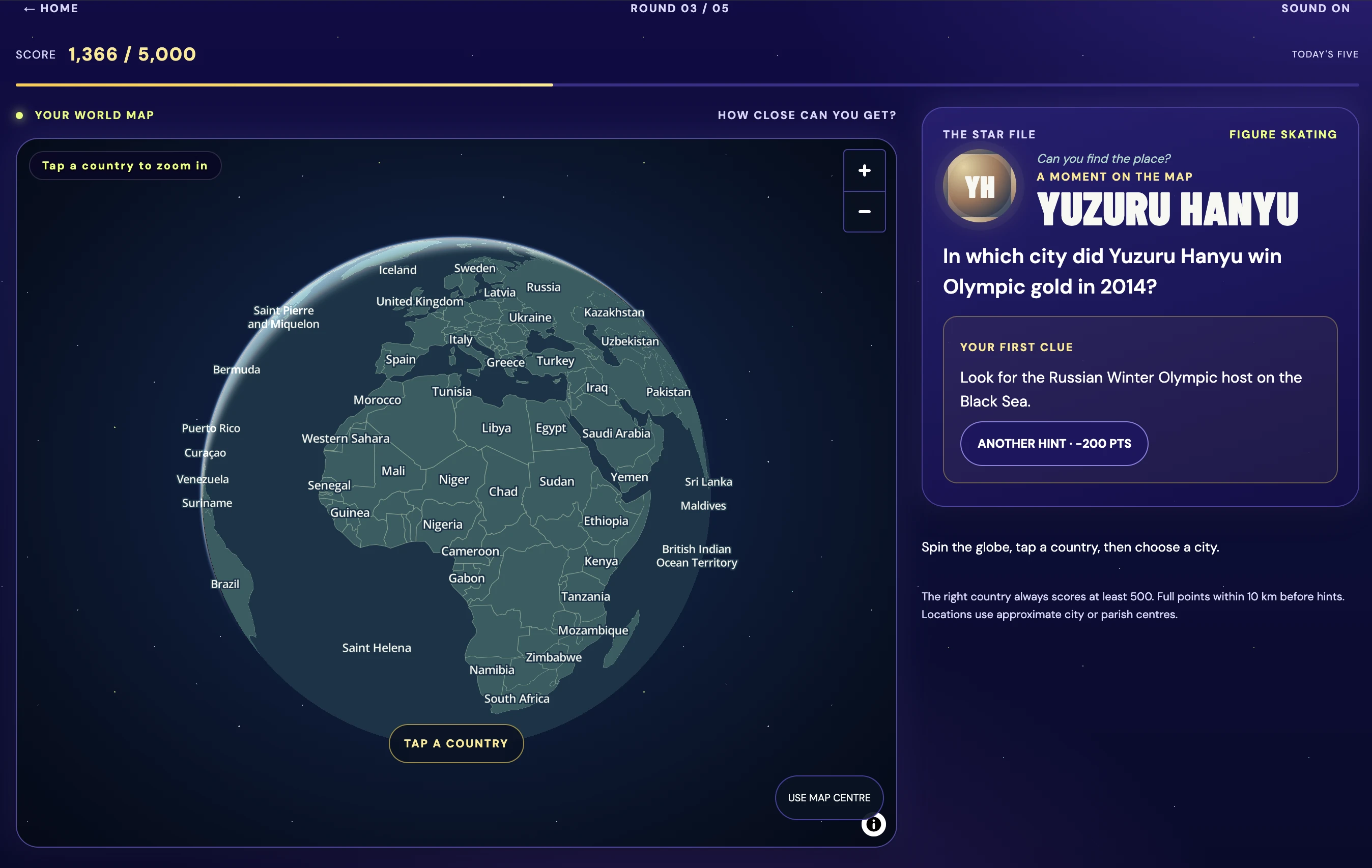Select Turkey on the globe
Viewport: 1372px width, 868px height.
pos(555,361)
